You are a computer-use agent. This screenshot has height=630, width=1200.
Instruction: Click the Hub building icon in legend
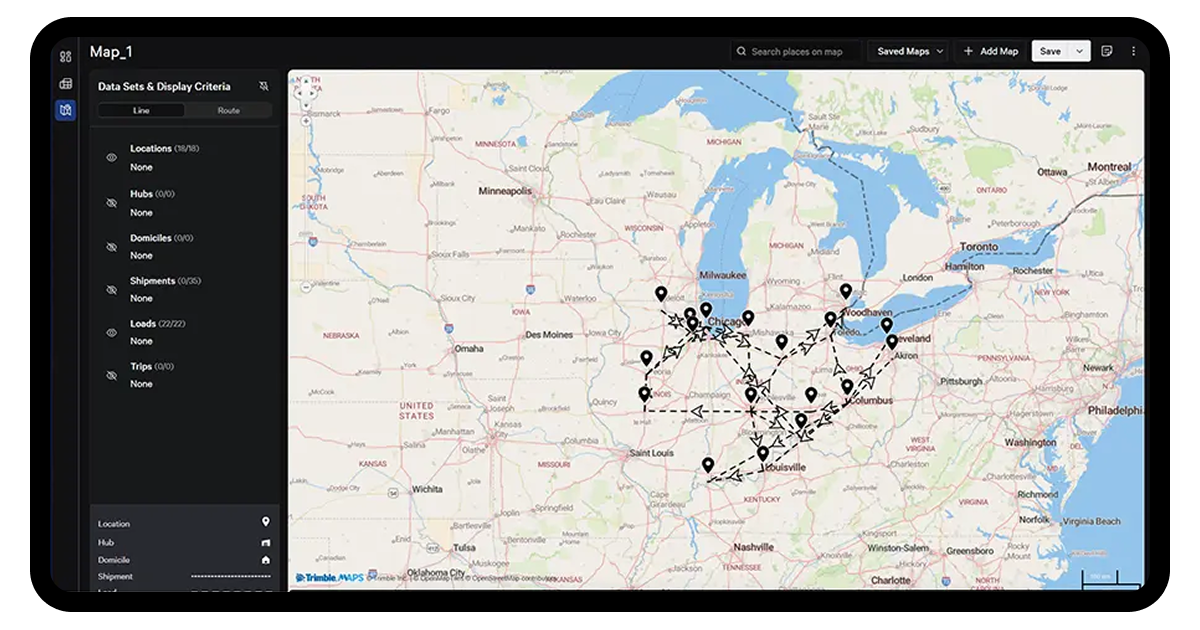(266, 542)
